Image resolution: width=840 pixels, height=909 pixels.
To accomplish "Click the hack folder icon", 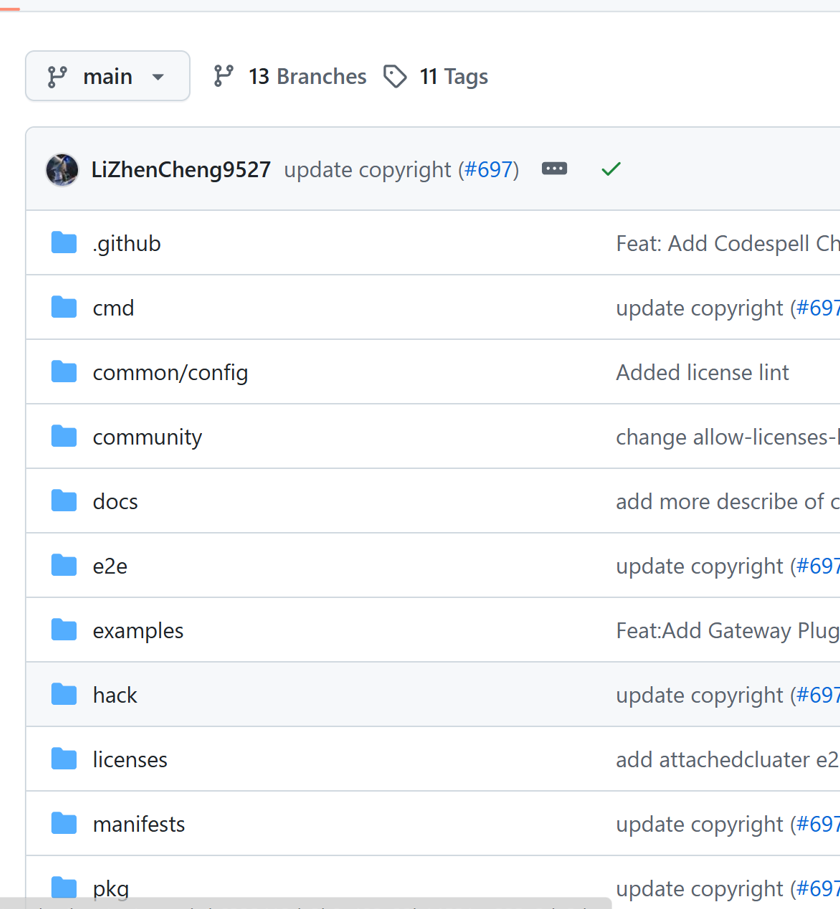I will tap(64, 695).
